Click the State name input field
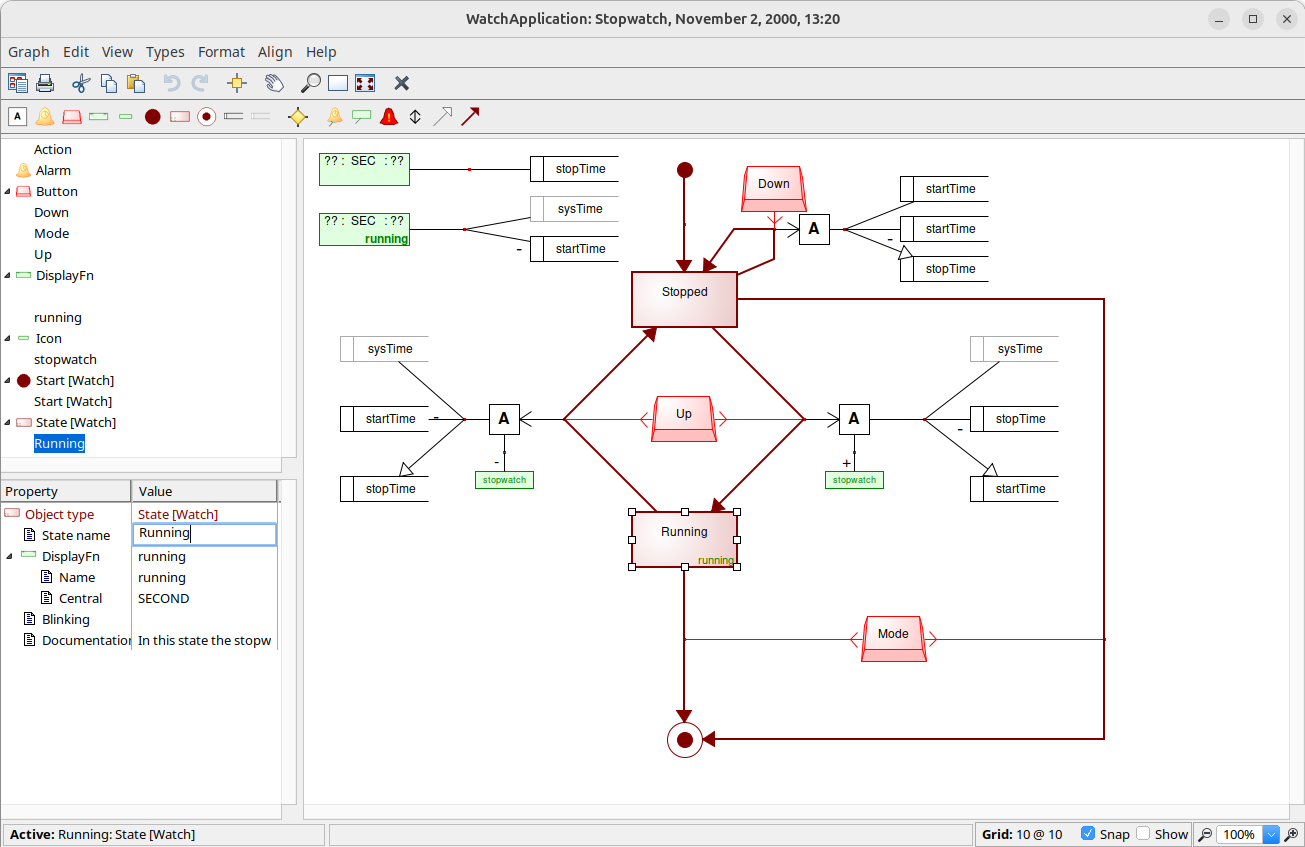 [205, 535]
